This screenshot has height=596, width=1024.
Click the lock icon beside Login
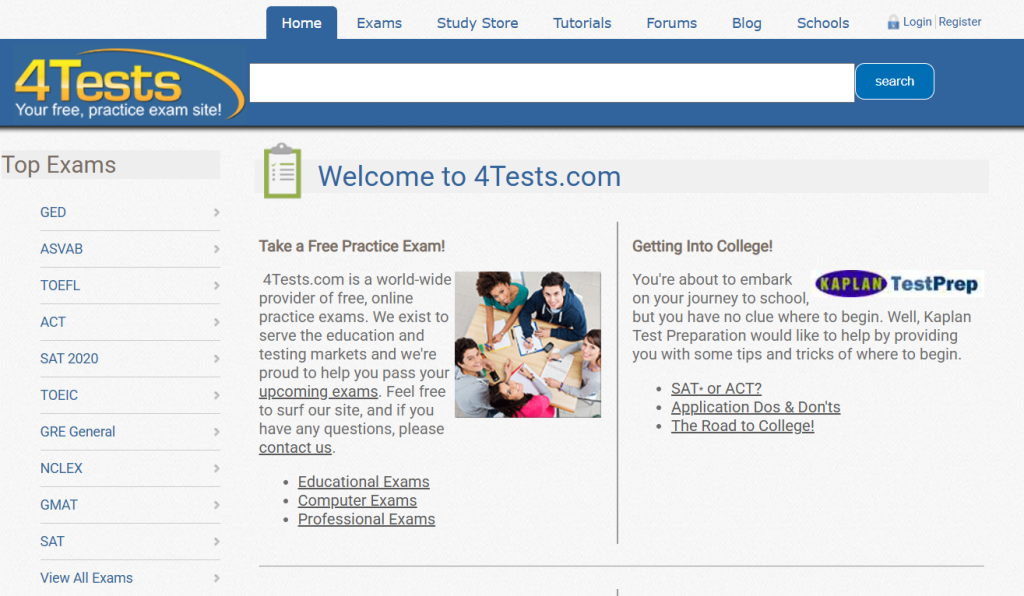[893, 23]
